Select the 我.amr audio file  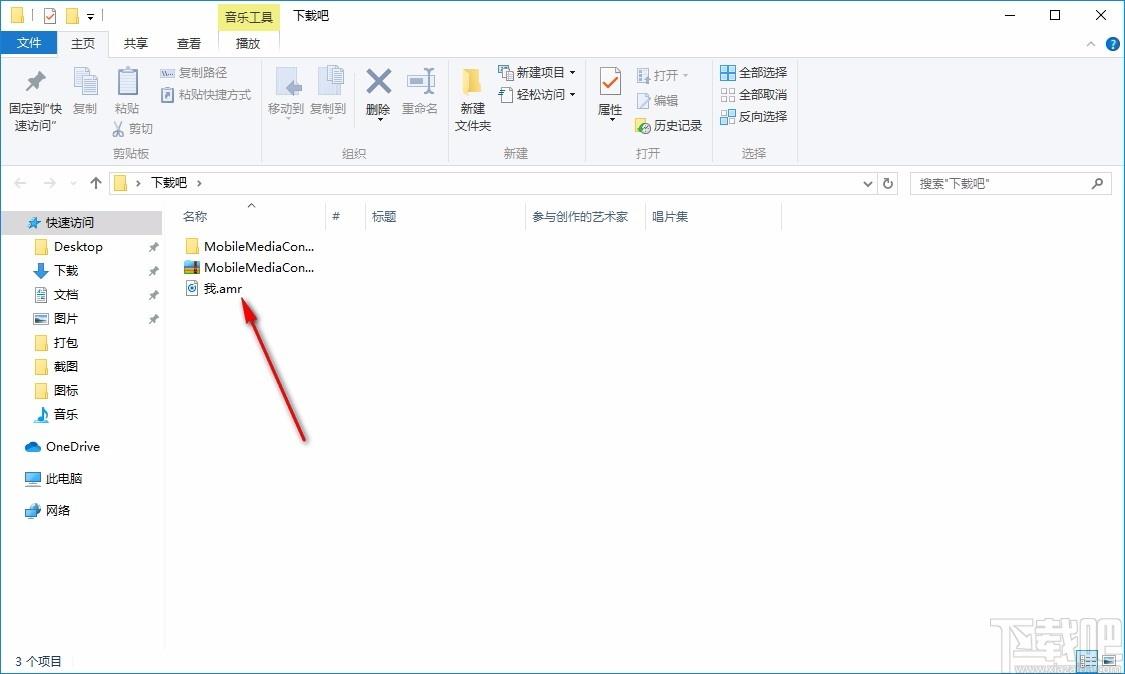214,289
